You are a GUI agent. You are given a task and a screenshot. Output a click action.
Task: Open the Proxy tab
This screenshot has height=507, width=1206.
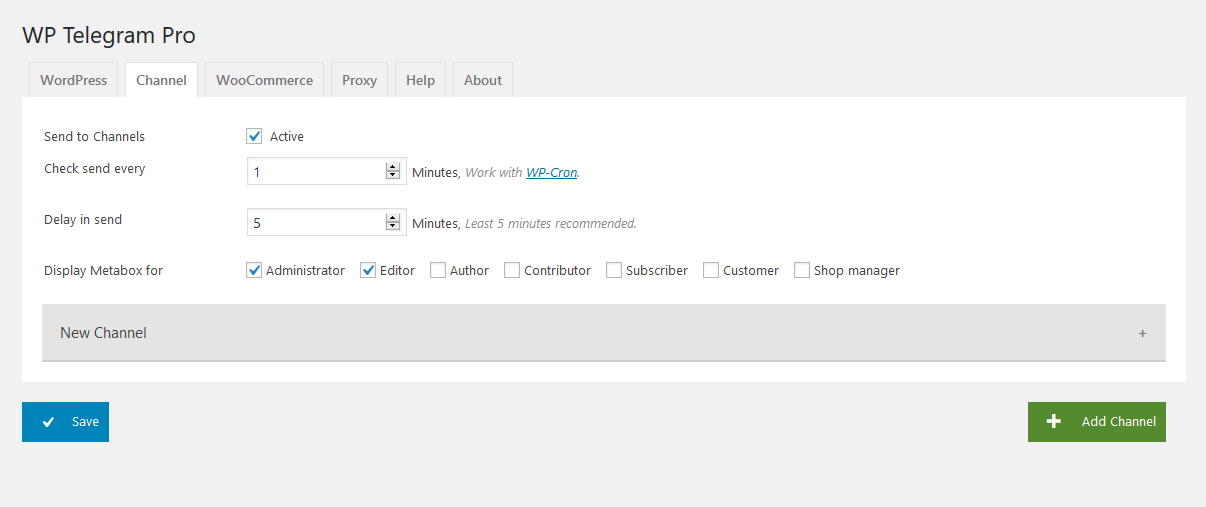pos(359,80)
